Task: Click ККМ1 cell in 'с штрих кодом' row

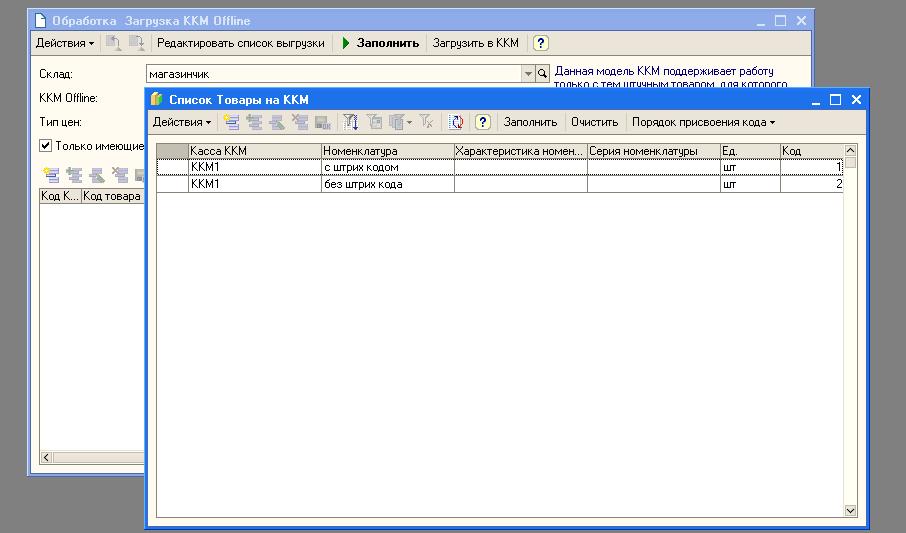Action: 255,167
